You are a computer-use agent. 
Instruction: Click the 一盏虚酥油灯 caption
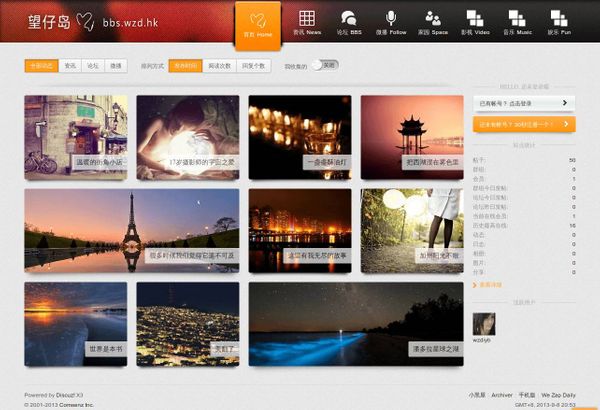click(x=327, y=162)
